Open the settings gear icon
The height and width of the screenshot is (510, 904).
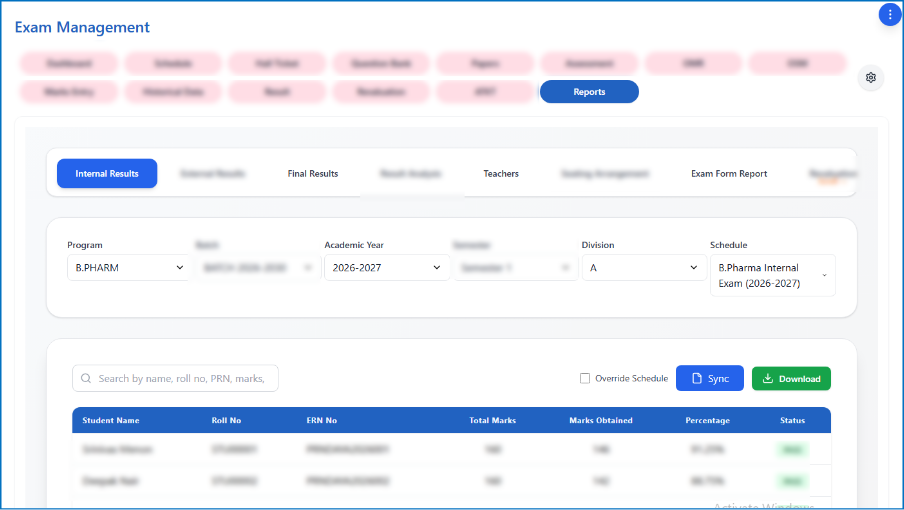click(x=871, y=77)
